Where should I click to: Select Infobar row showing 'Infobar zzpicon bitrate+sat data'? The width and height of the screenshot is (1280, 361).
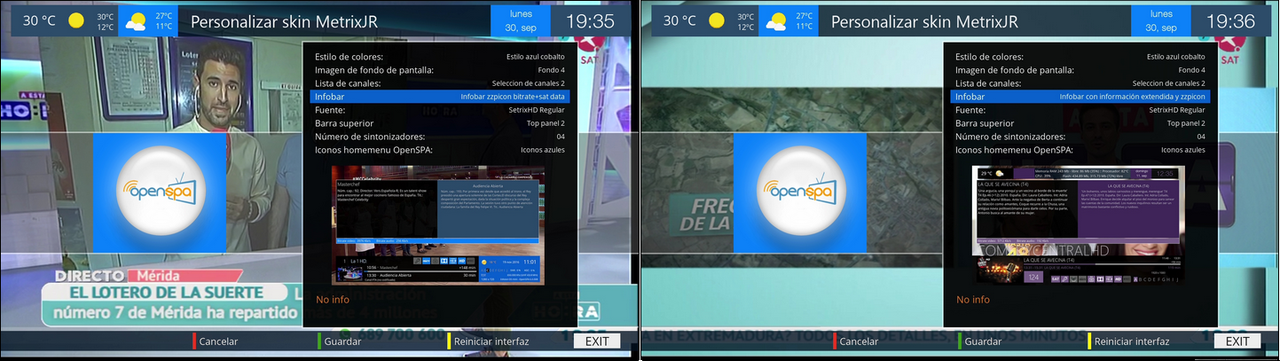(x=441, y=96)
